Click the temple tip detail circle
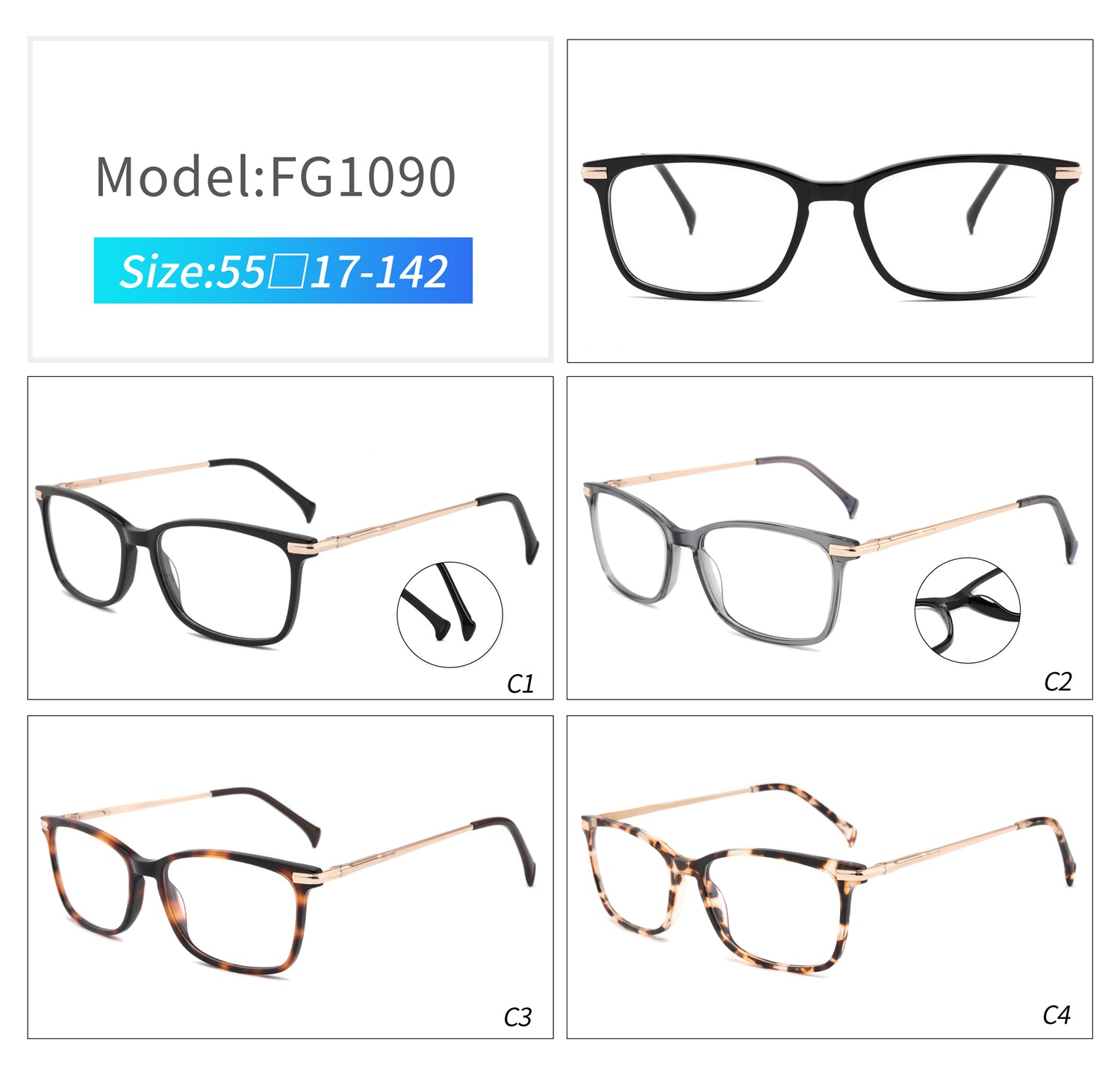 coord(449,614)
